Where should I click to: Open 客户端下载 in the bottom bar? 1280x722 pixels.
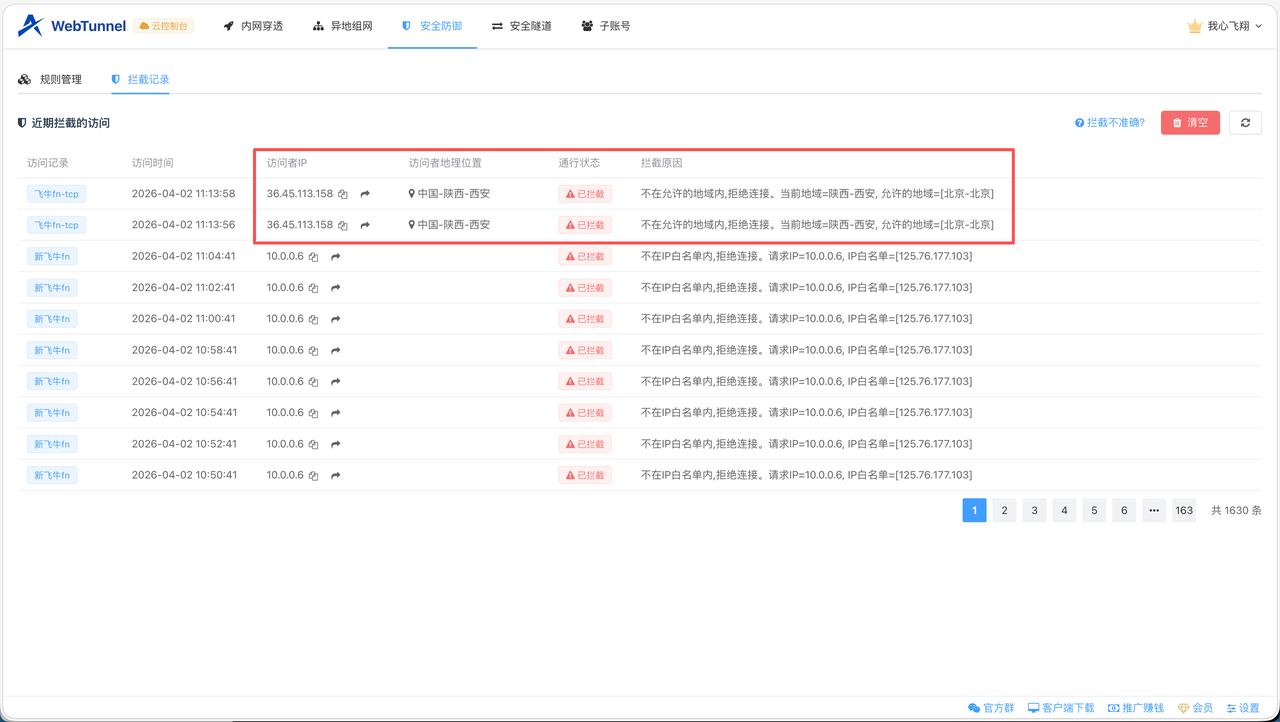1060,707
